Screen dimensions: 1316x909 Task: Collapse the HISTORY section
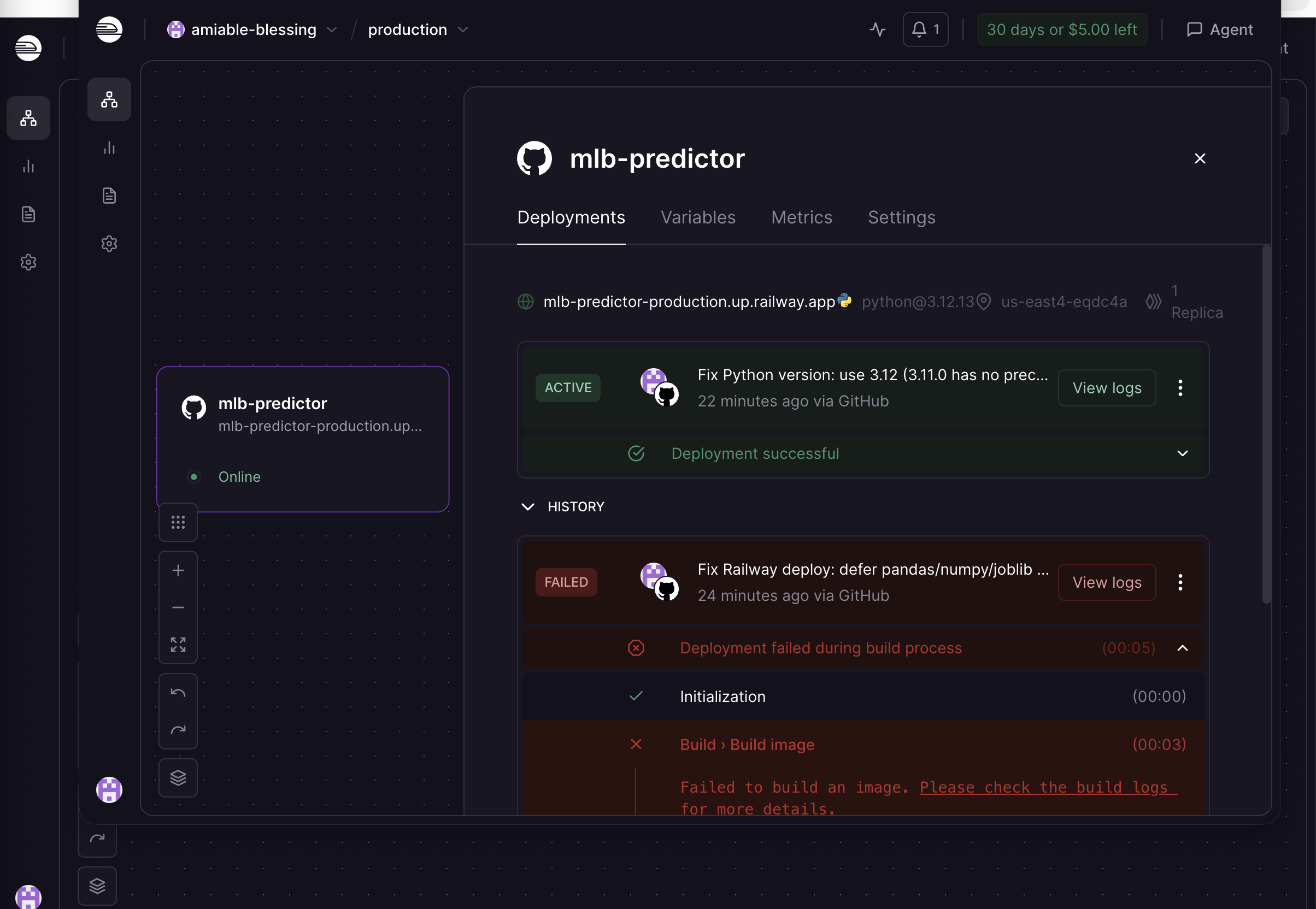(x=527, y=507)
